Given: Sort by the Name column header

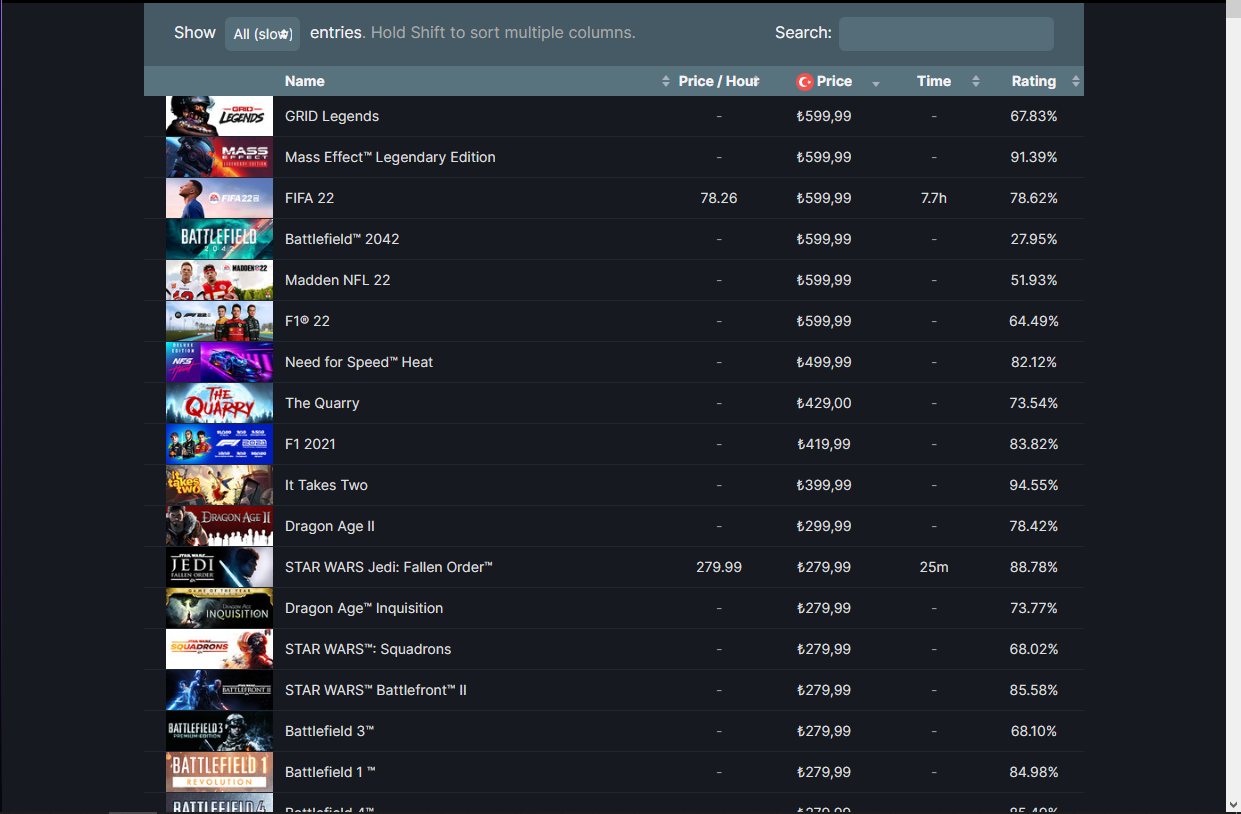Looking at the screenshot, I should [474, 81].
